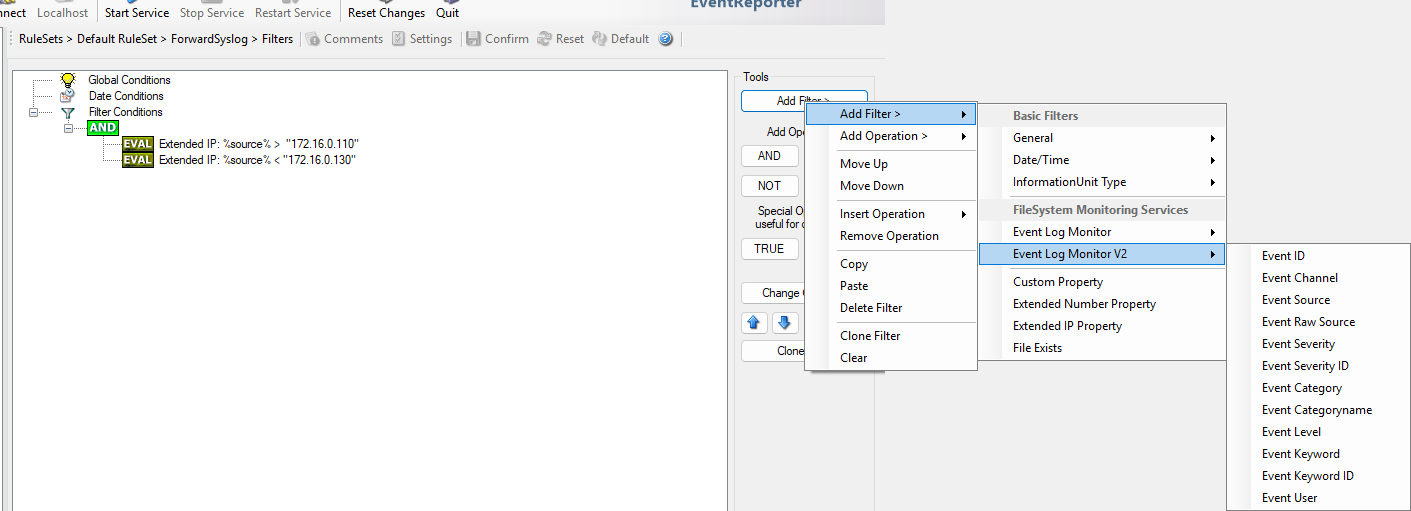Collapse the Filter Conditions tree node
The height and width of the screenshot is (511, 1411).
[33, 112]
